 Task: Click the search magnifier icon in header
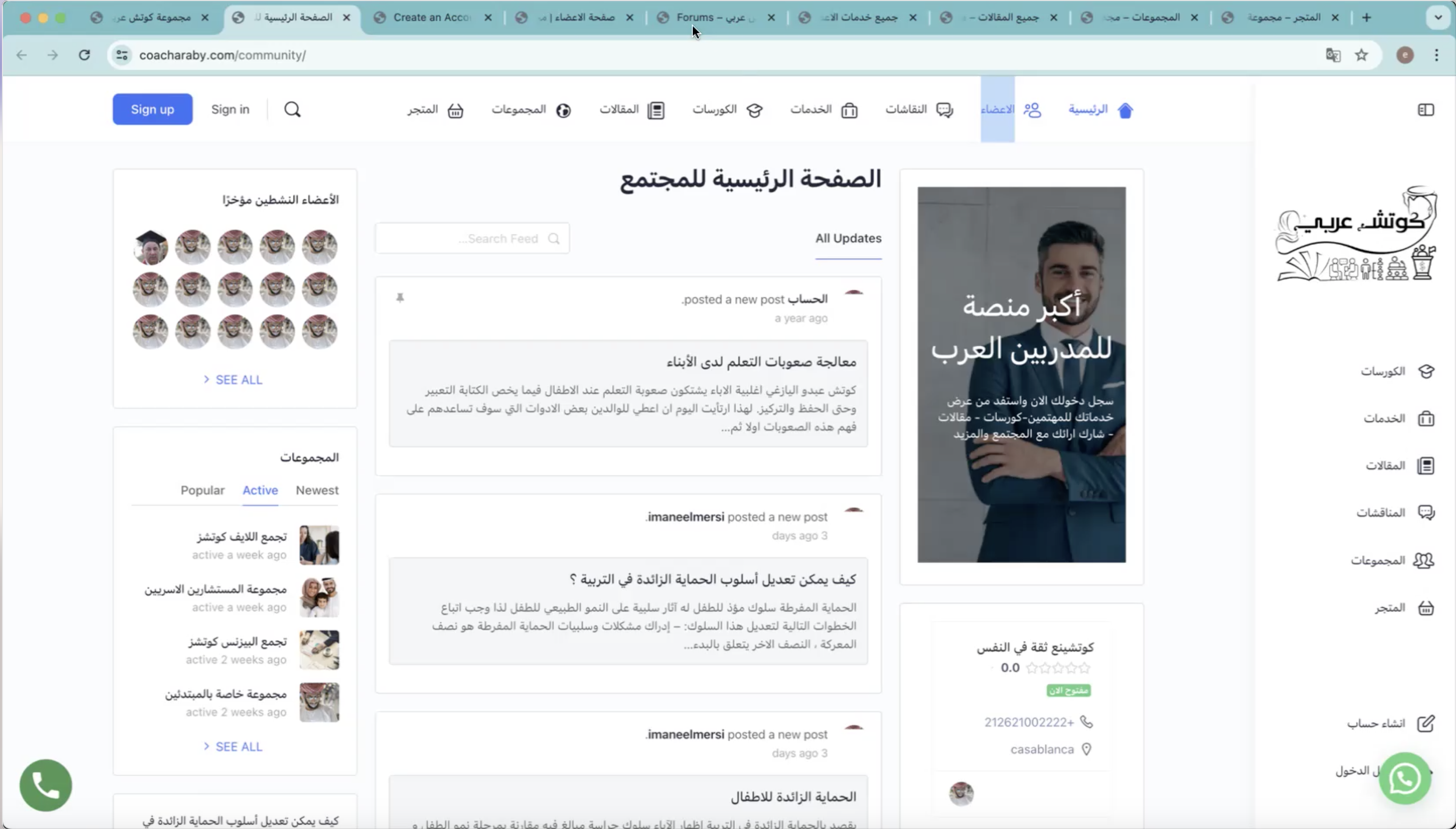(x=292, y=109)
